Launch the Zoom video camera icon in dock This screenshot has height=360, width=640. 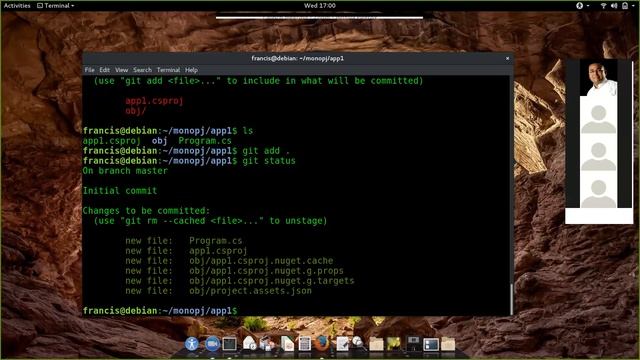[x=212, y=344]
